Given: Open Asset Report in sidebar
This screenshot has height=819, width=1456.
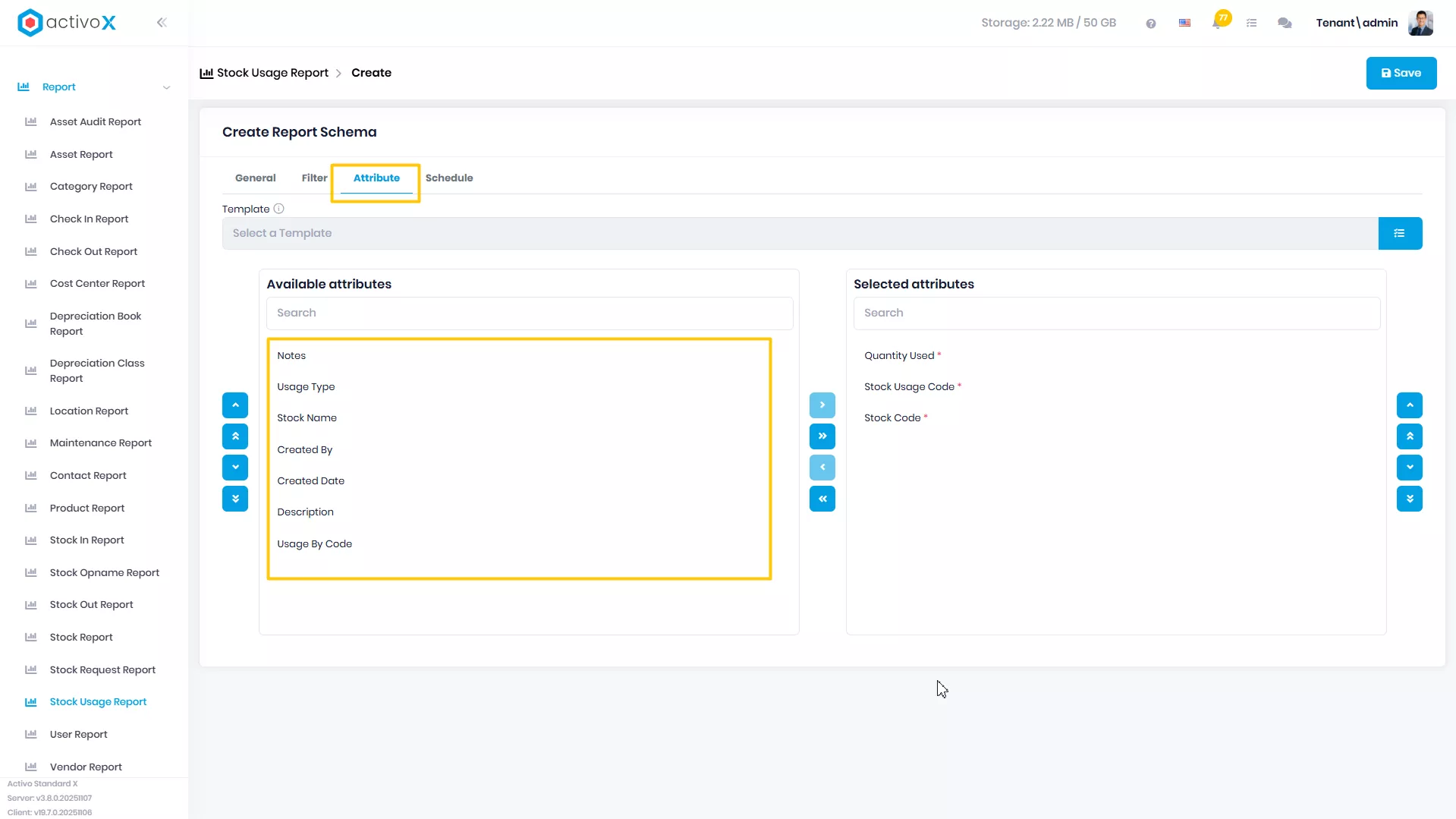Looking at the screenshot, I should pos(81,155).
